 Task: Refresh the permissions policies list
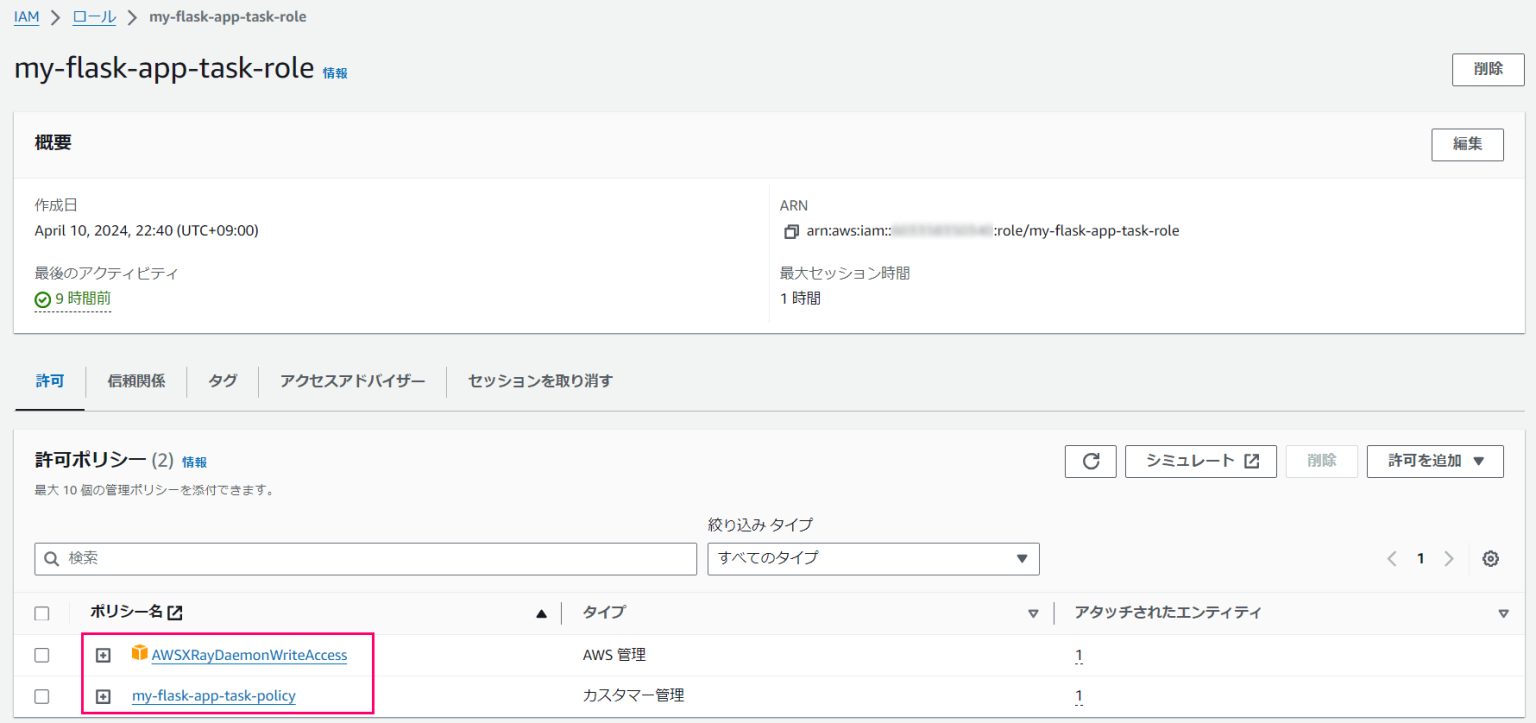click(x=1090, y=461)
